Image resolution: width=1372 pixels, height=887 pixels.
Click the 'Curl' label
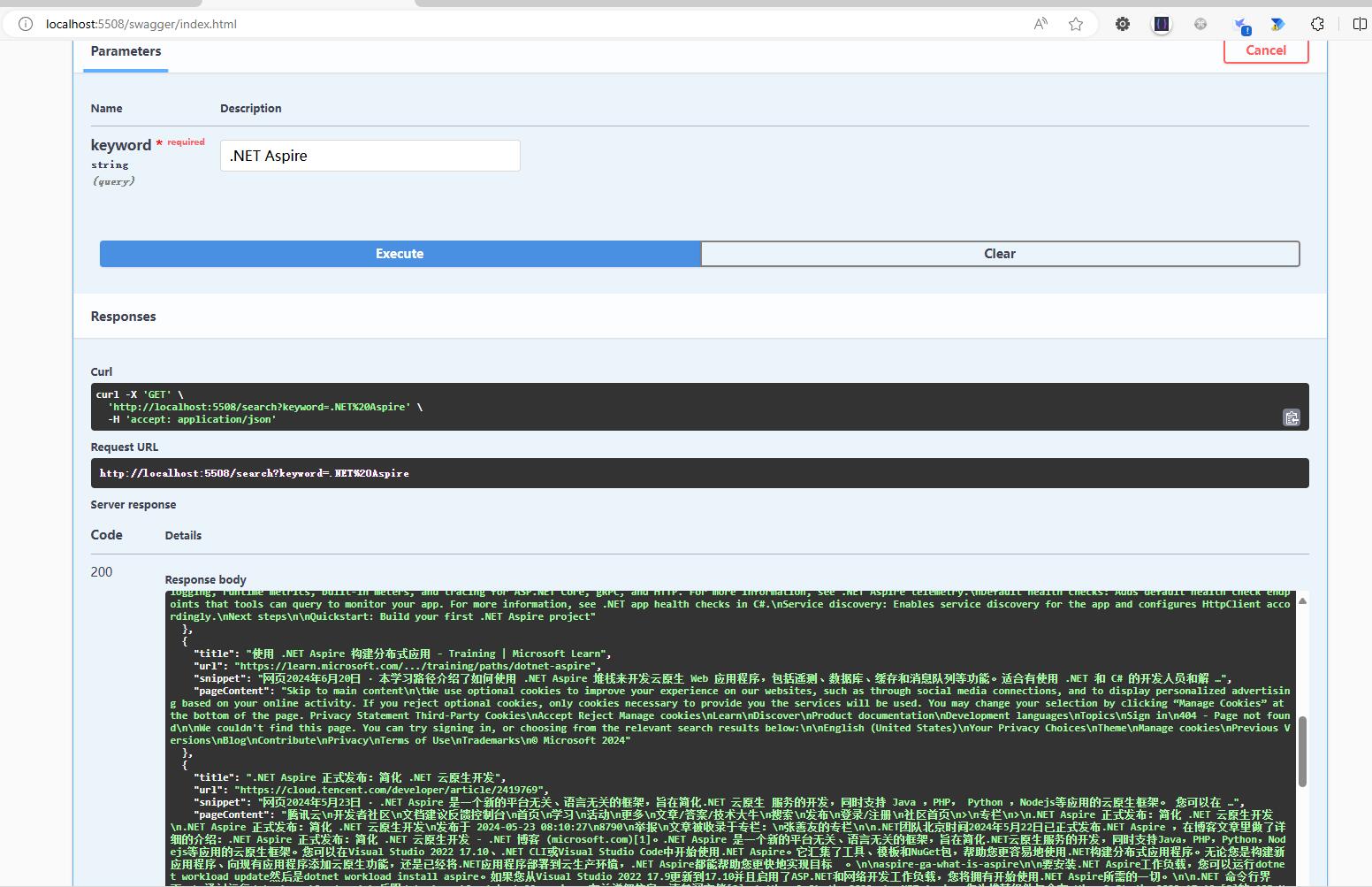point(102,372)
